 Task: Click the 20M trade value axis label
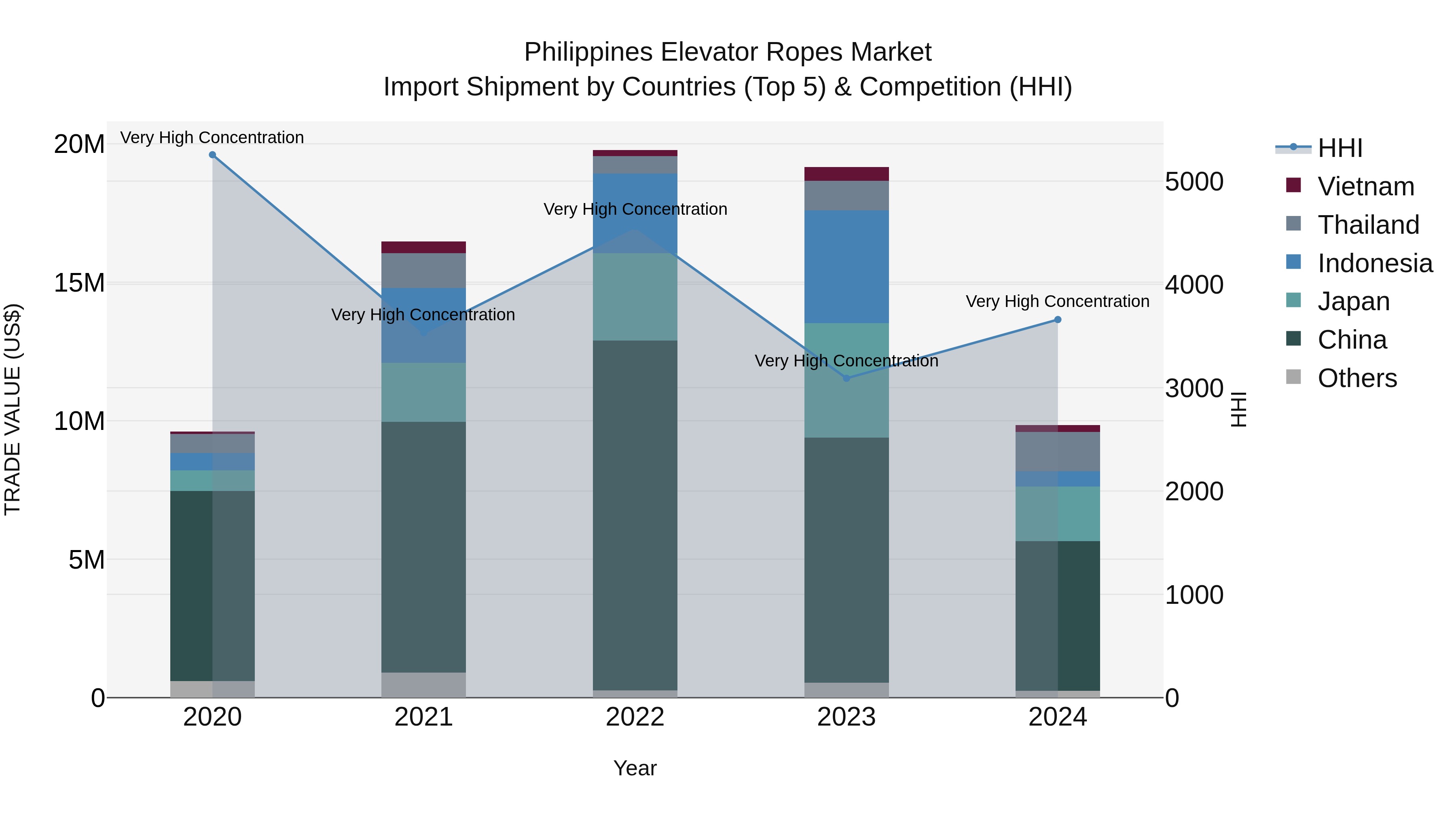pos(79,144)
